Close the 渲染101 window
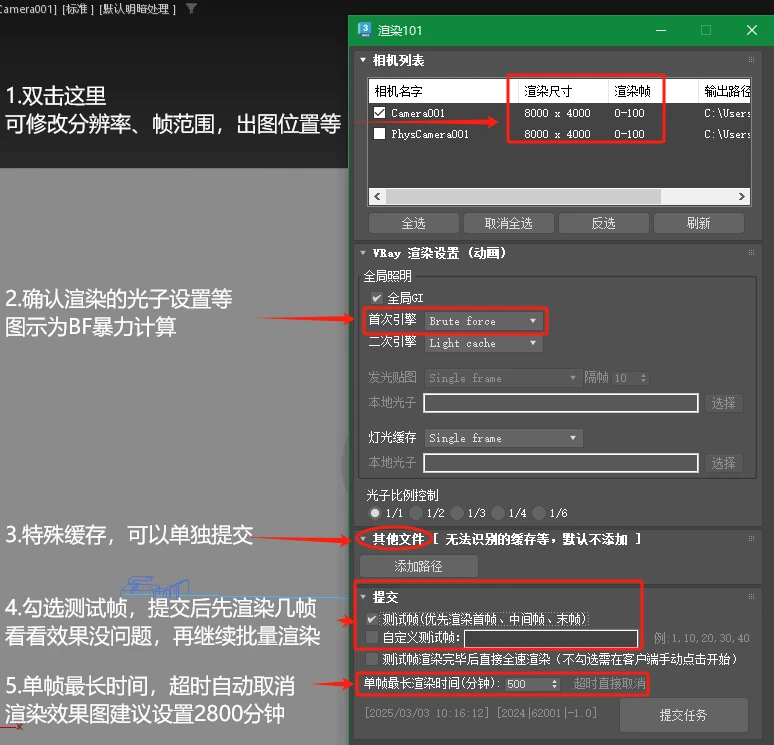 752,30
